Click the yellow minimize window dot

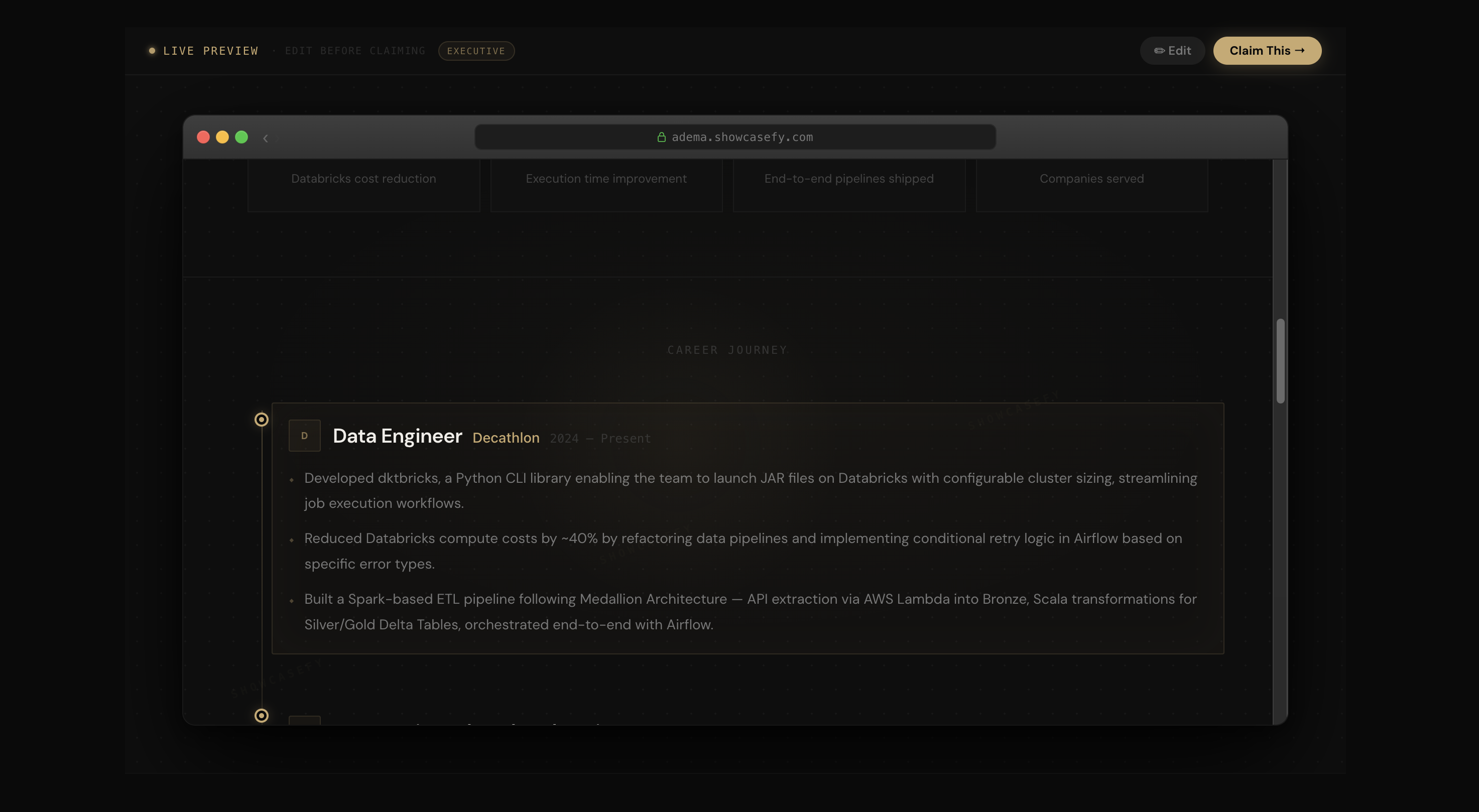(222, 137)
